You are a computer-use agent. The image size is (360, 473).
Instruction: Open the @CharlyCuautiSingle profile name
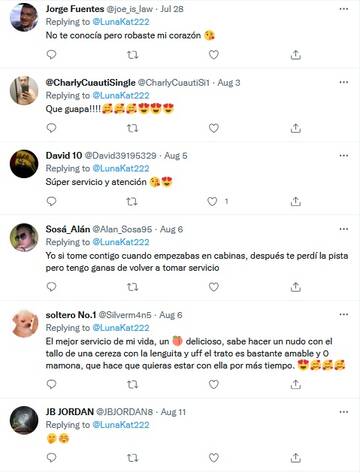click(90, 82)
